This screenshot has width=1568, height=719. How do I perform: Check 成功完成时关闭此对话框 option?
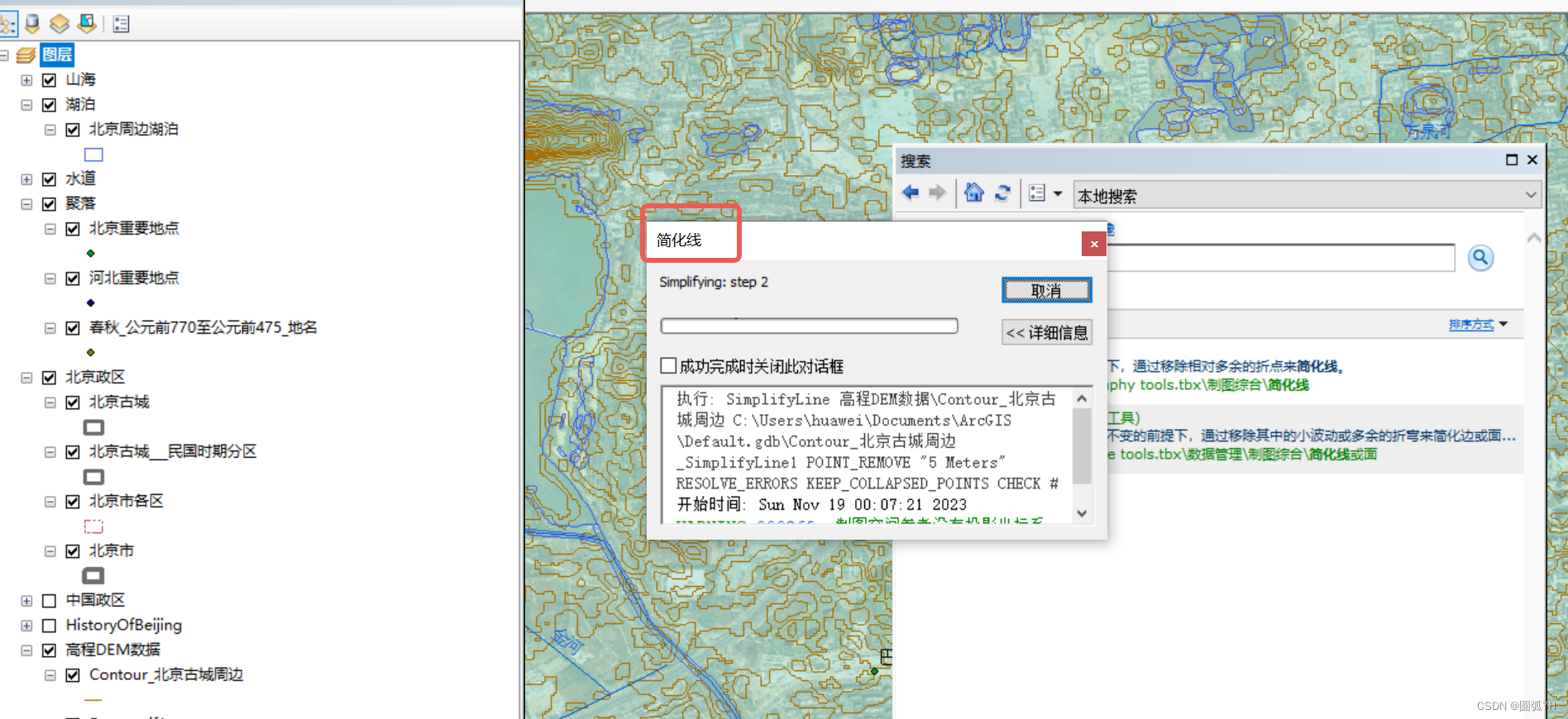(668, 365)
